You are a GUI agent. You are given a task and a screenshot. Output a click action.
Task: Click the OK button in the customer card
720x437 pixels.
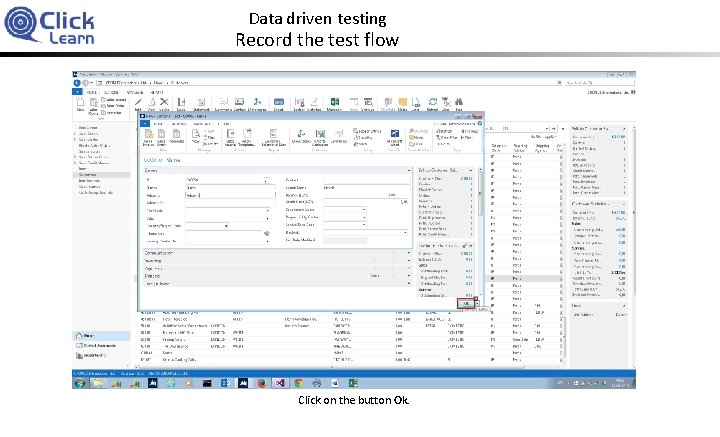pos(466,303)
